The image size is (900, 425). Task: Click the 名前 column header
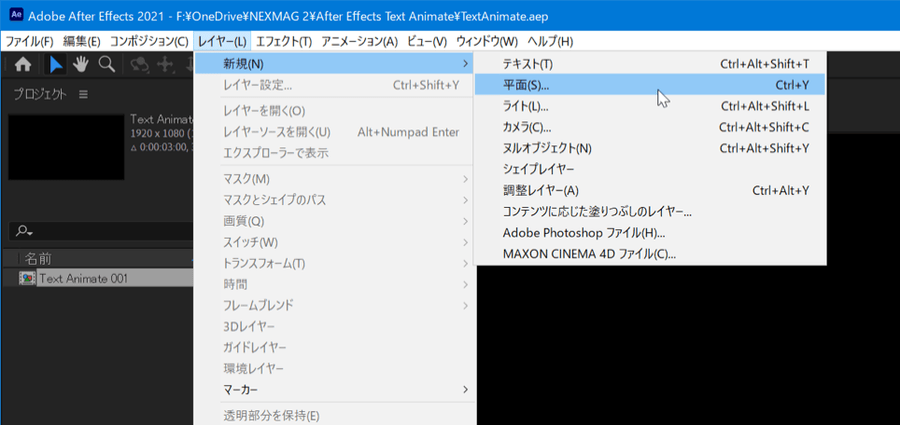pos(39,258)
